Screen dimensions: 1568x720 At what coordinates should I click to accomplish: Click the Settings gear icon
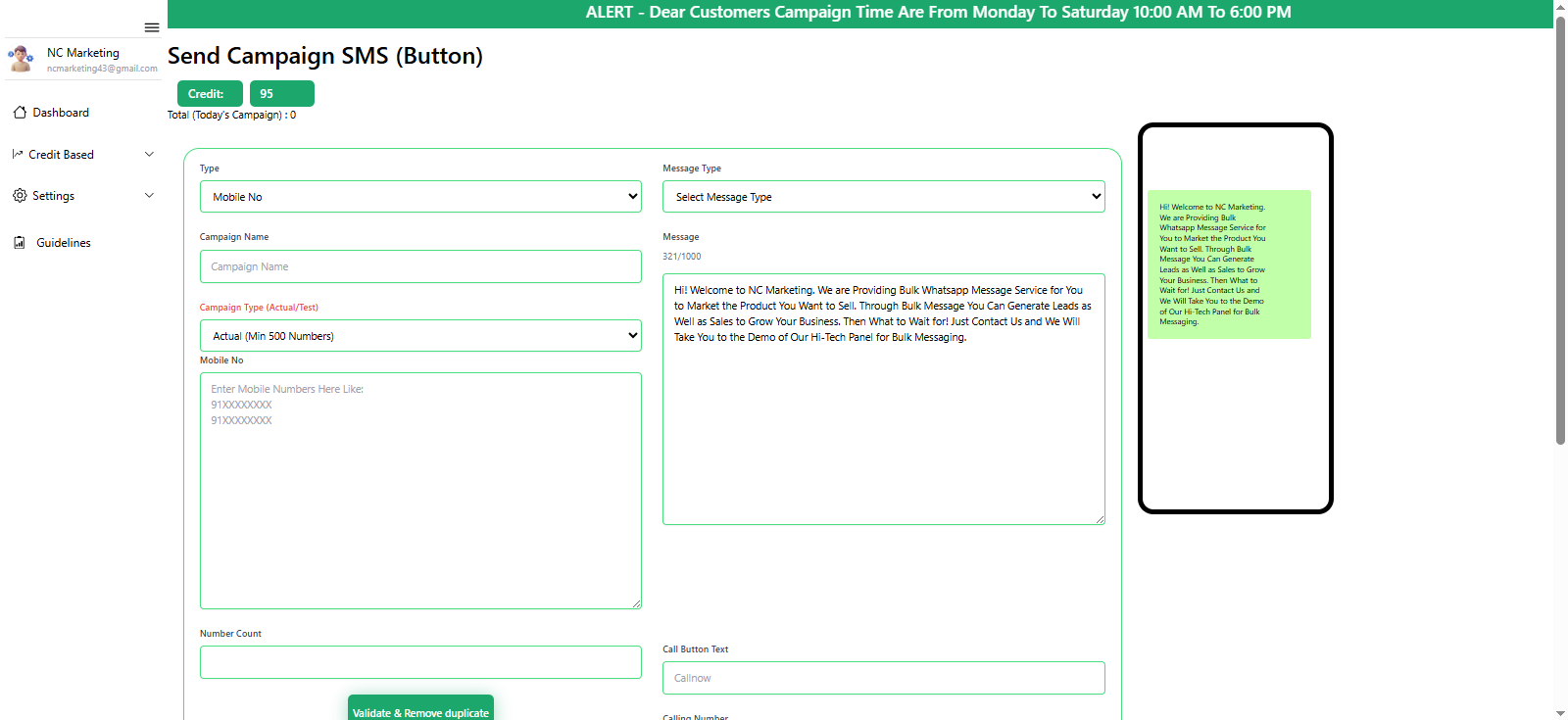pos(20,196)
